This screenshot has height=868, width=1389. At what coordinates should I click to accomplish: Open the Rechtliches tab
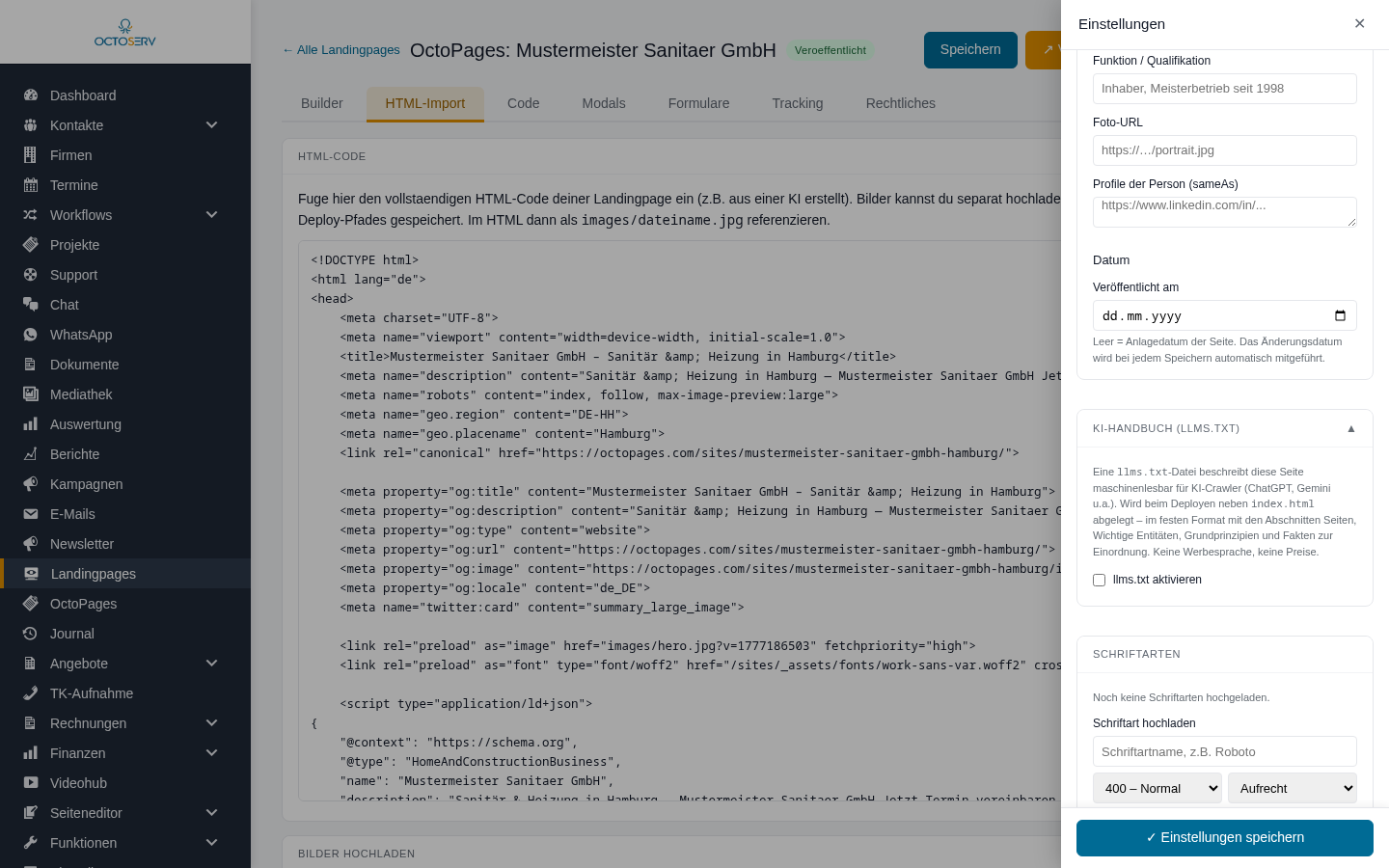click(901, 103)
